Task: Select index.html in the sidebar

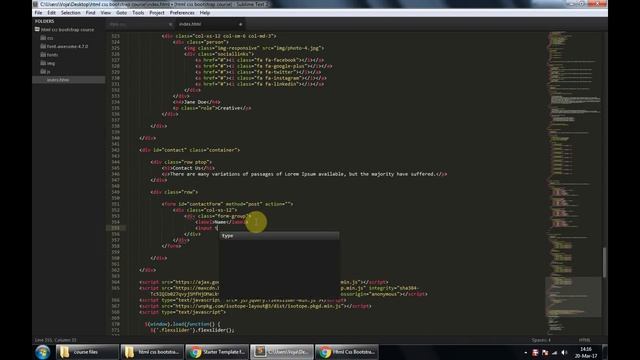Action: tap(69, 80)
